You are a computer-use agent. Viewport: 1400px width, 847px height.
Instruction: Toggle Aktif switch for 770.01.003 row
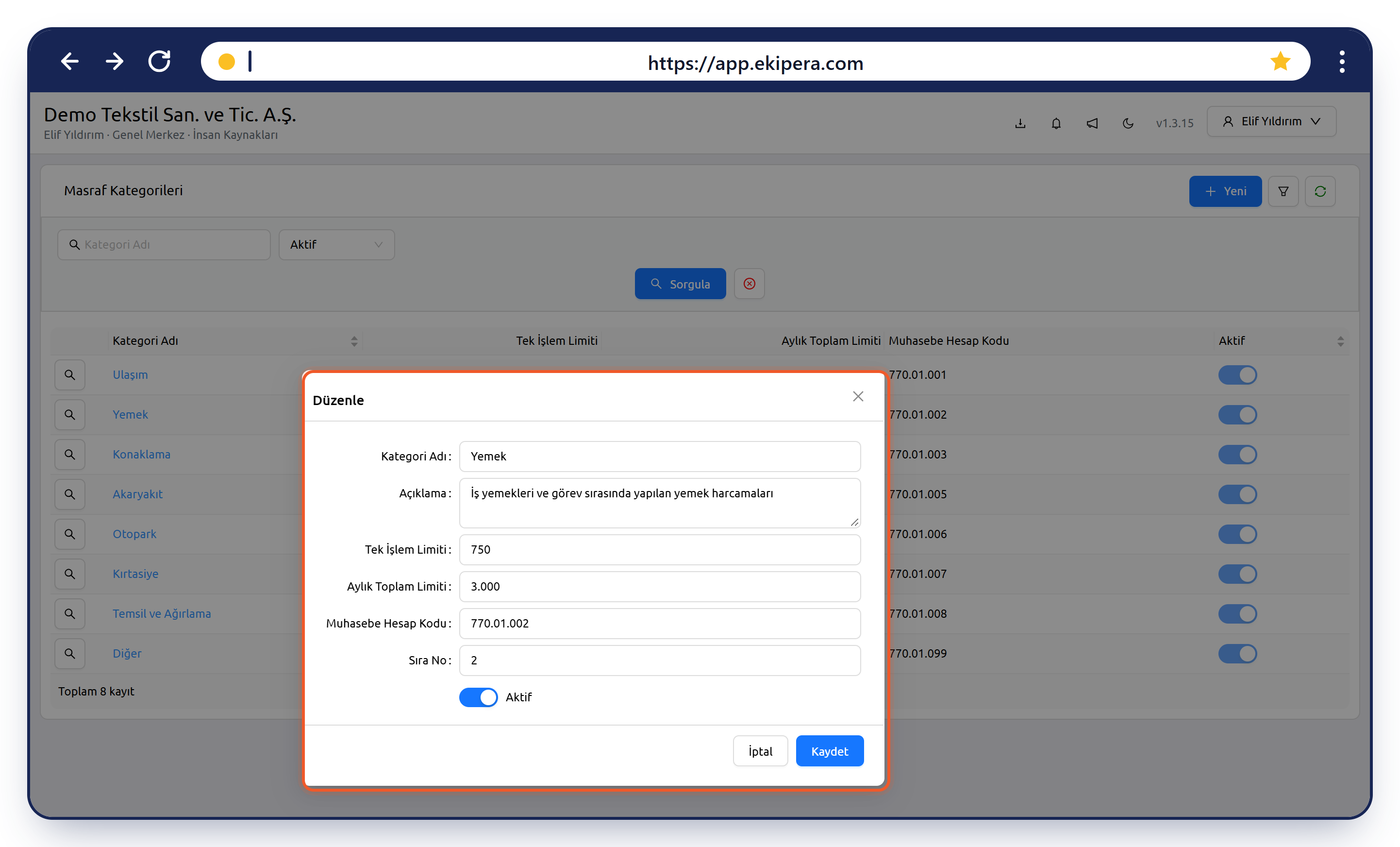(x=1237, y=455)
